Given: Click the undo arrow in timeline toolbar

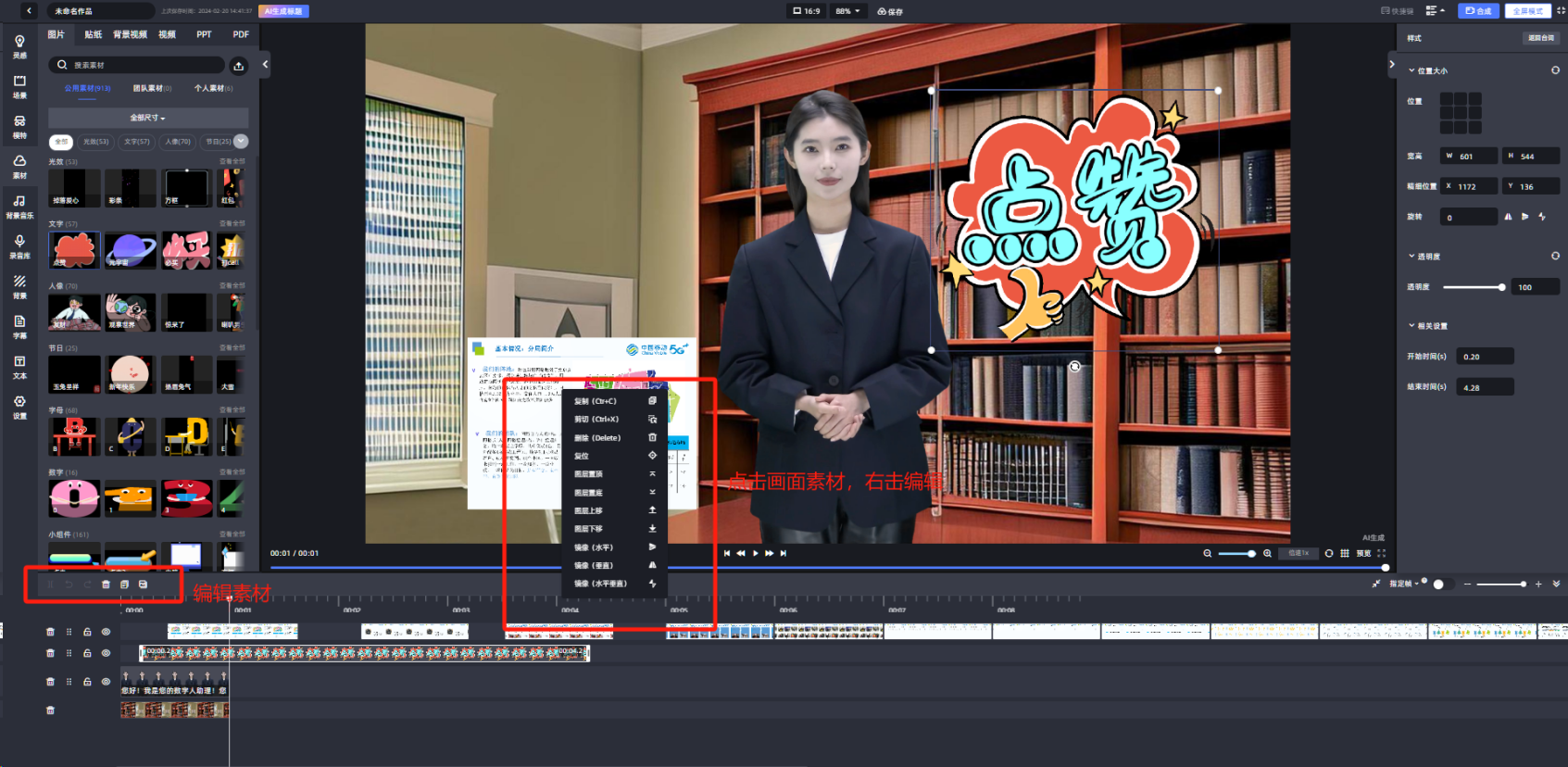Looking at the screenshot, I should click(69, 585).
